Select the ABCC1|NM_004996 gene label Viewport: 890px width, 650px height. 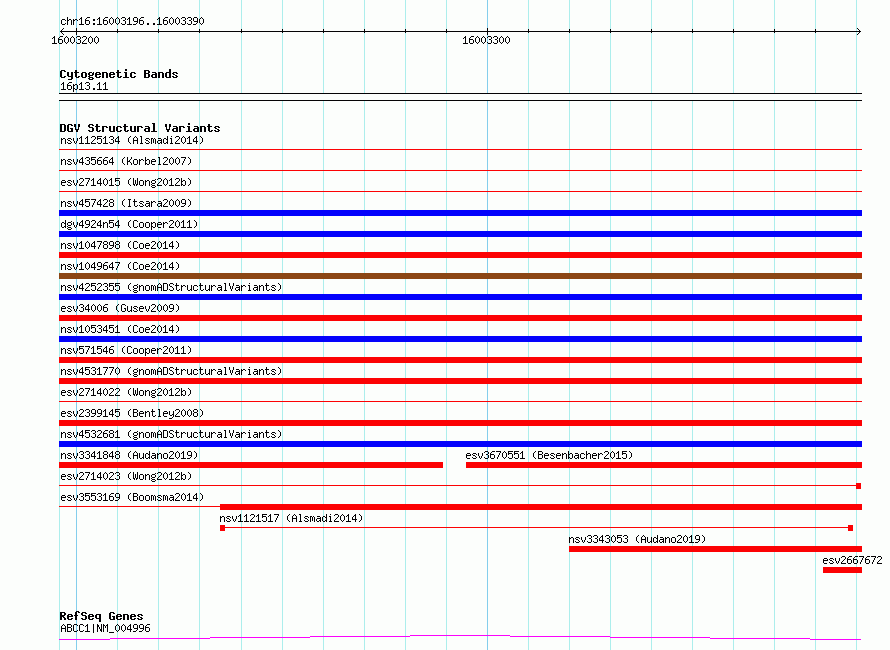pos(105,628)
